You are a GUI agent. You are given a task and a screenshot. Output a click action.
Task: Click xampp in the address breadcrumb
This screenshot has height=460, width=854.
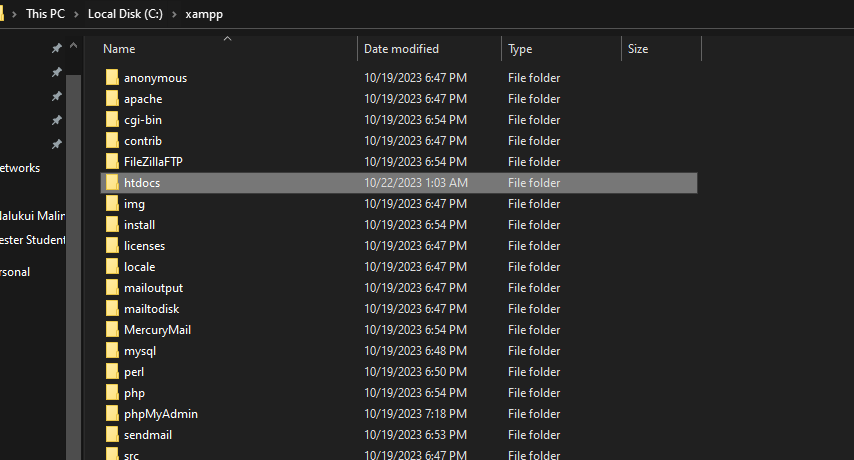coord(203,14)
